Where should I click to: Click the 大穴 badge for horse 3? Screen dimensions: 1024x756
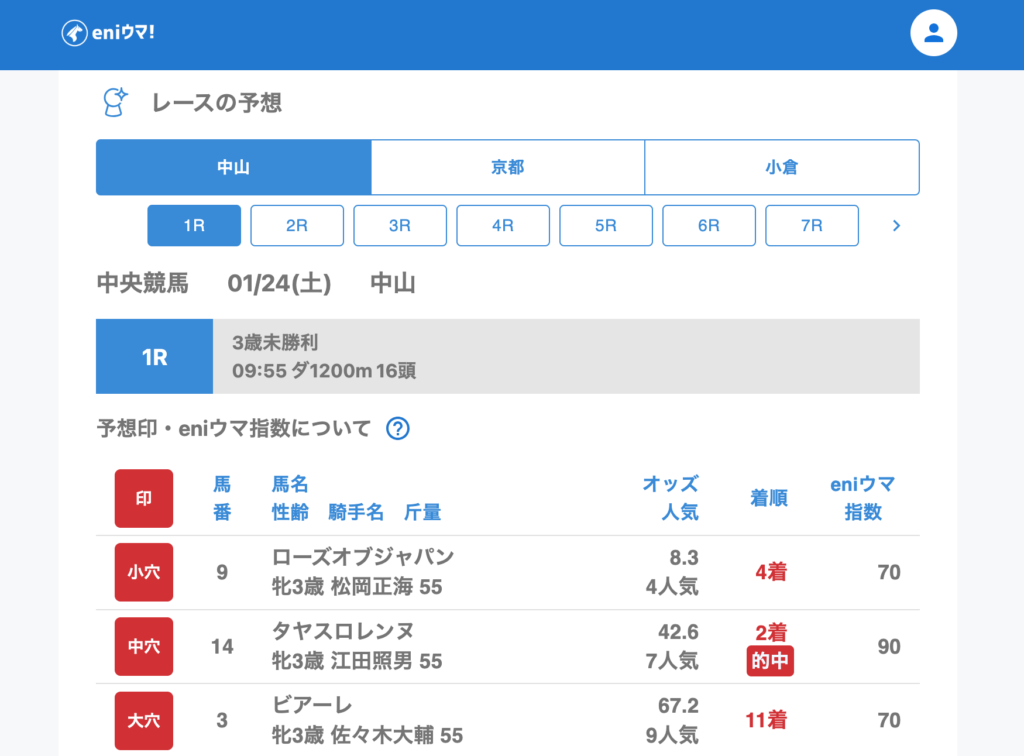[x=144, y=720]
